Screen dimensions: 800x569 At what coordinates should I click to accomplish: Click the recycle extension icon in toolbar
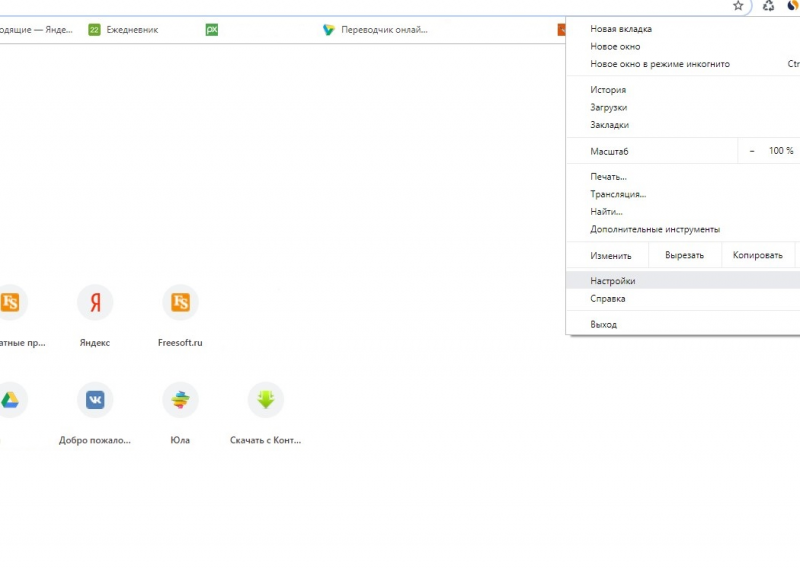[768, 6]
